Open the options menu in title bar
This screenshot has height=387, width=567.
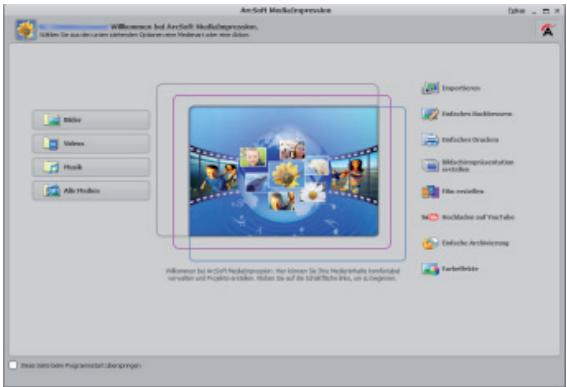(516, 11)
